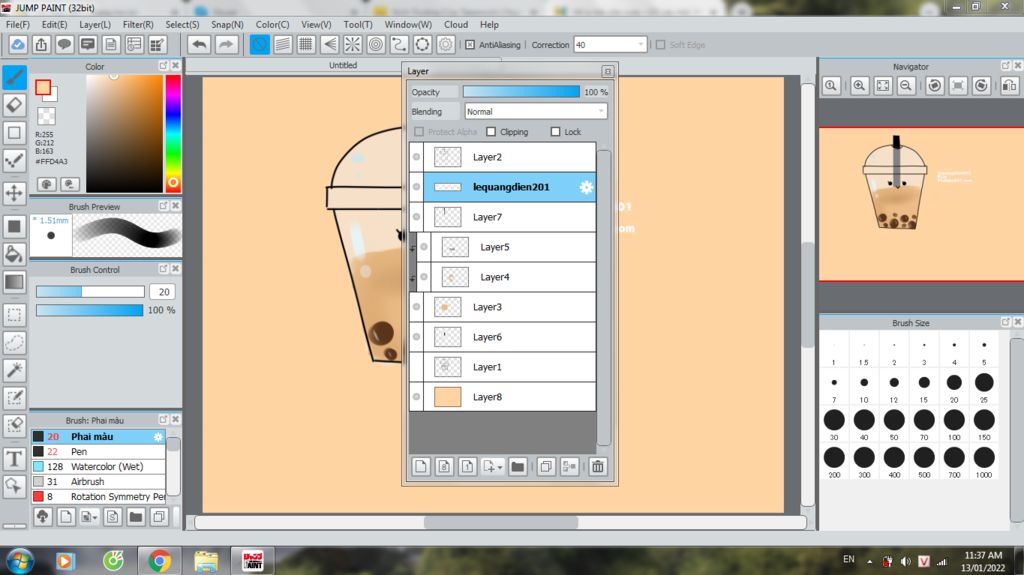Open settings gear of lequangdien201 layer
This screenshot has width=1024, height=575.
click(x=586, y=187)
